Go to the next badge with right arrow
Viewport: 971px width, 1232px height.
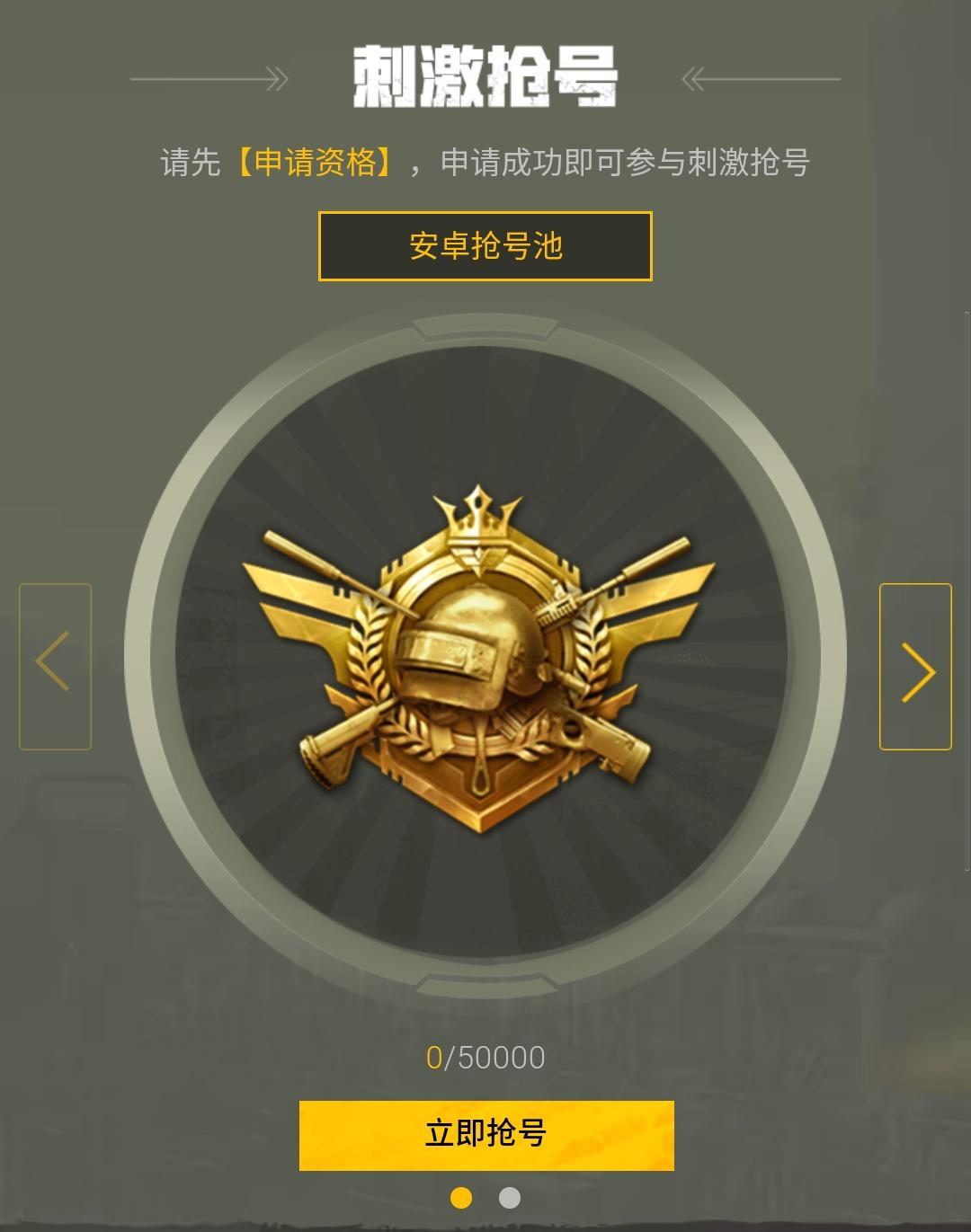pos(915,667)
